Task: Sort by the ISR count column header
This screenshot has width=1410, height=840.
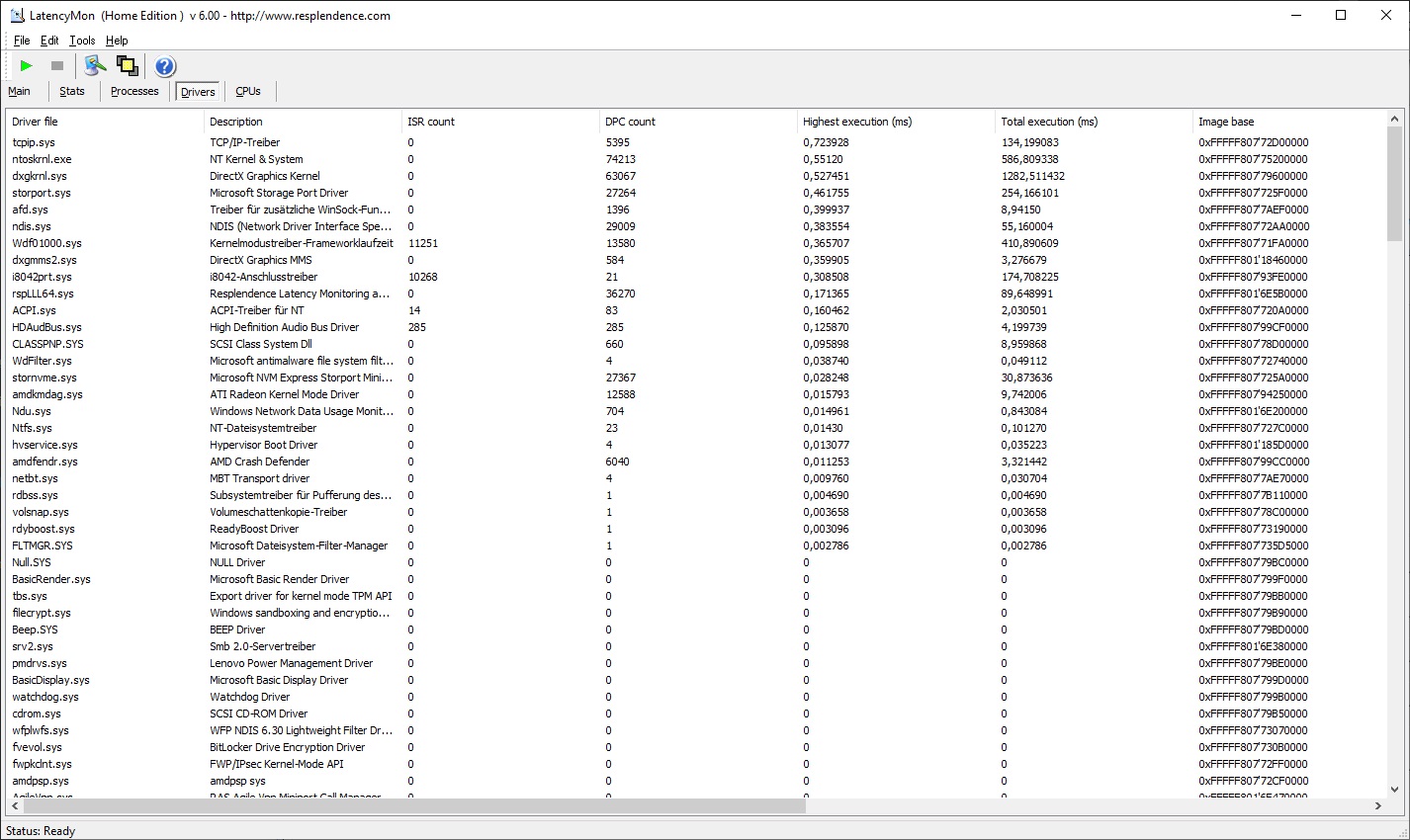Action: [431, 122]
